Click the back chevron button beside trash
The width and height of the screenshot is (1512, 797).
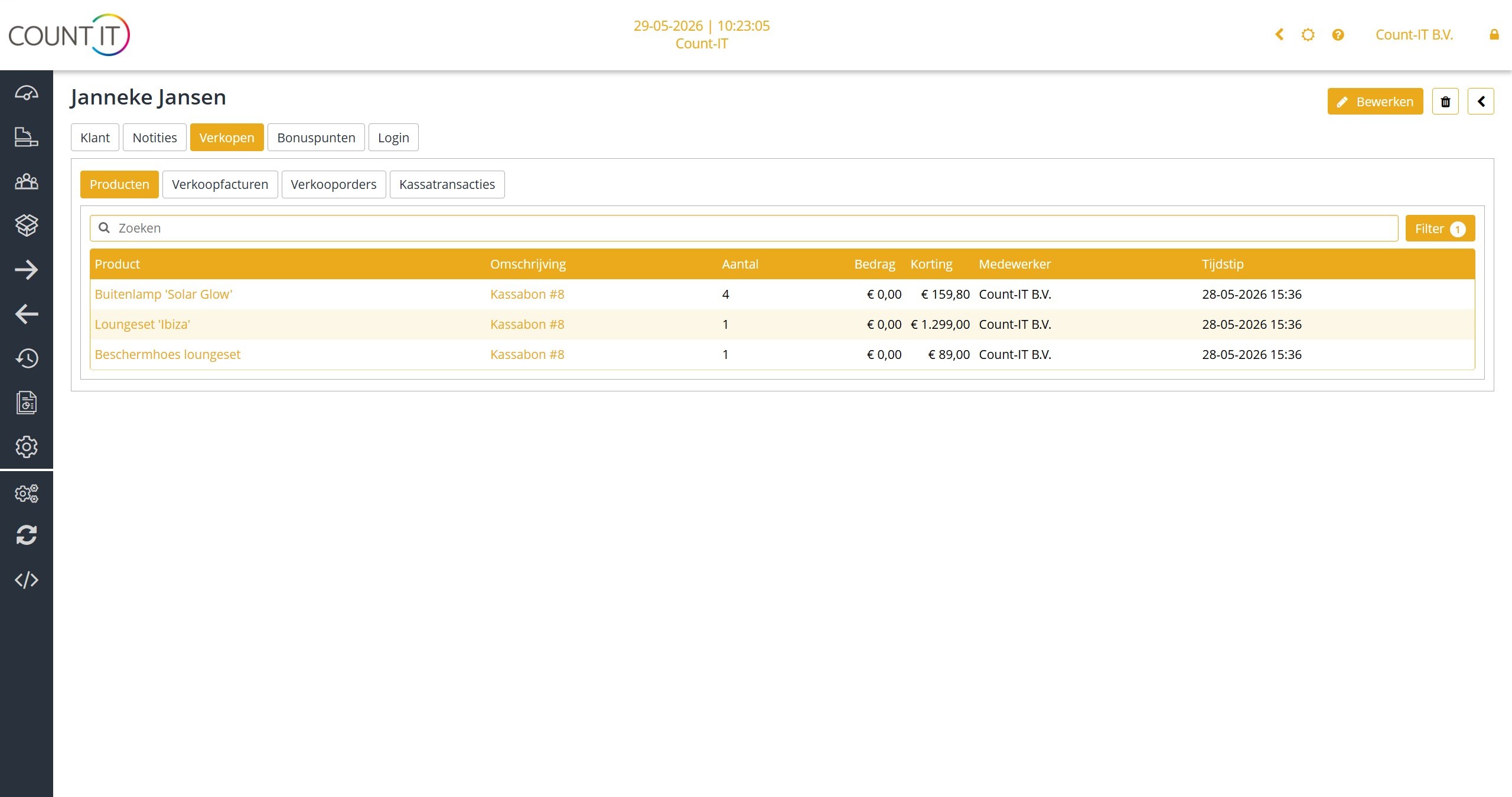point(1481,102)
